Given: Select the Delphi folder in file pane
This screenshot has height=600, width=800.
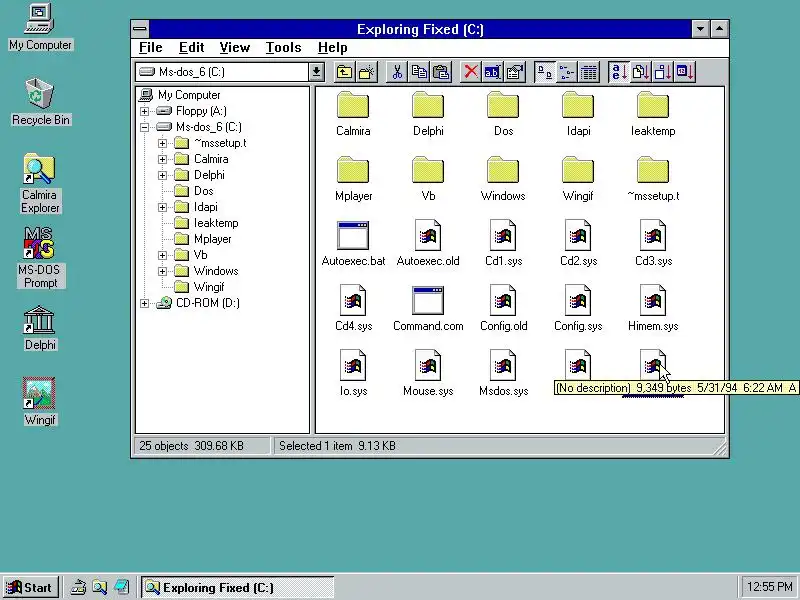Looking at the screenshot, I should coord(428,114).
